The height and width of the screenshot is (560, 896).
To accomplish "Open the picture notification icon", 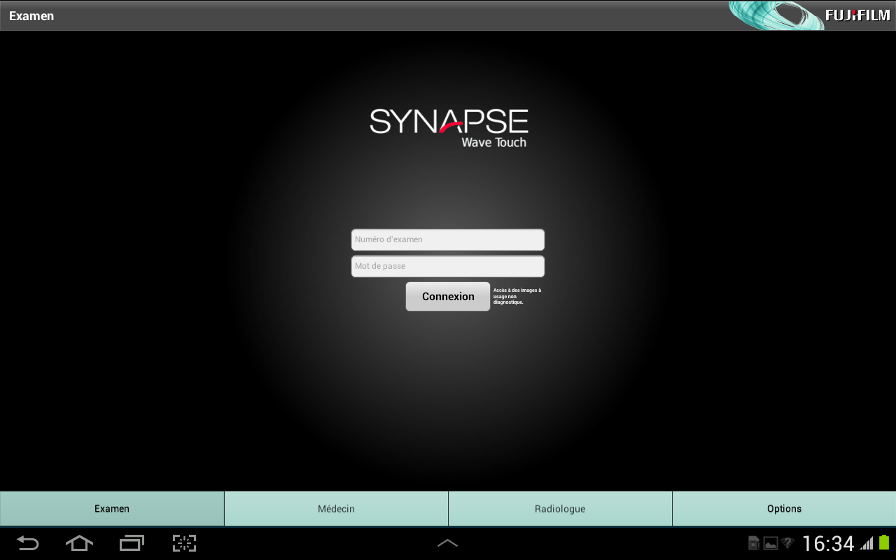I will pyautogui.click(x=770, y=543).
